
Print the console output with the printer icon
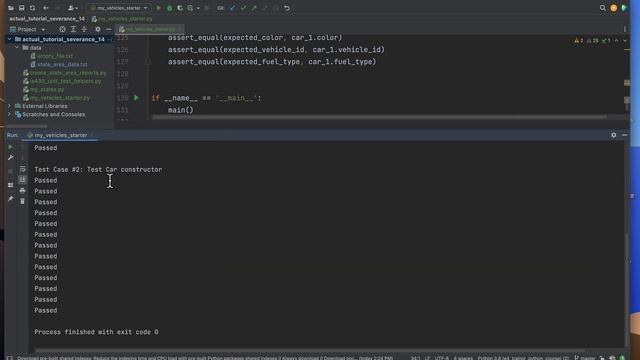coord(22,191)
